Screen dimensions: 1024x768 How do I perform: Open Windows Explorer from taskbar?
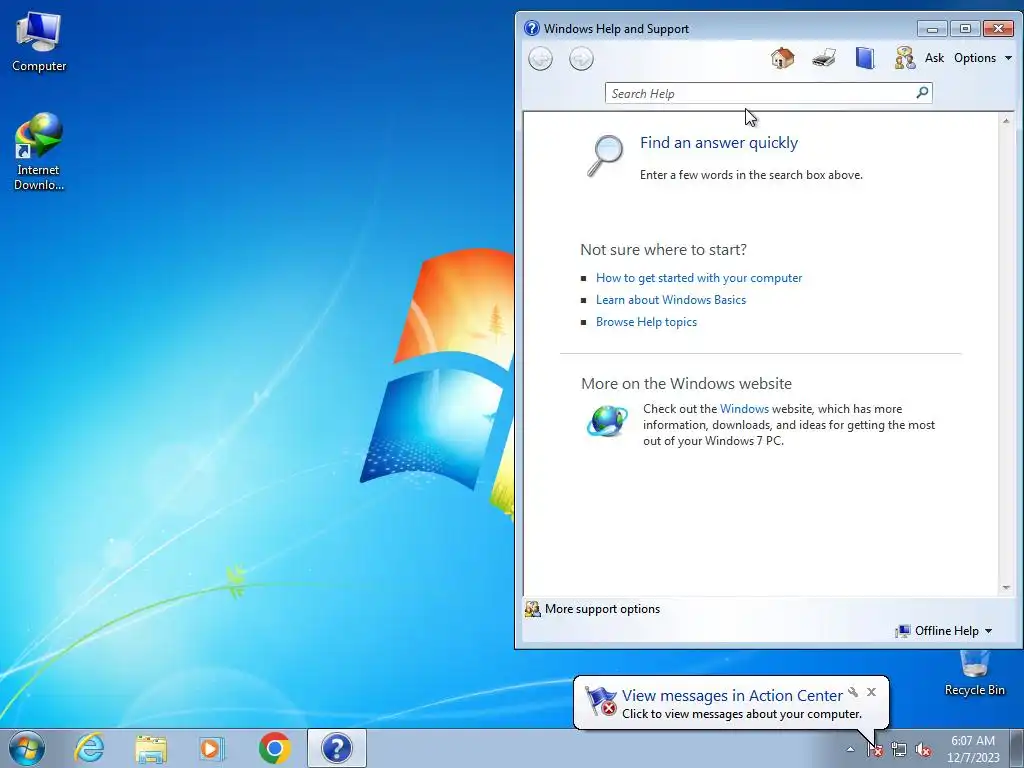[x=151, y=748]
